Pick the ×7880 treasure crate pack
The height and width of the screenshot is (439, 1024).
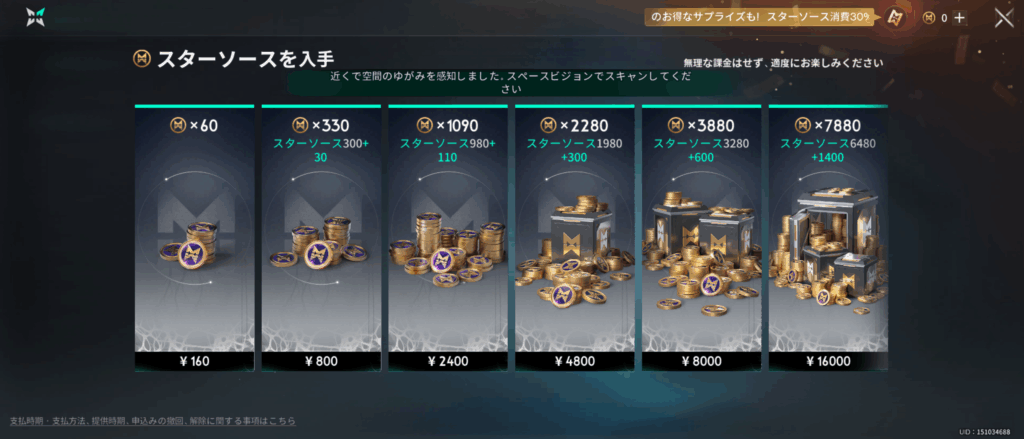point(827,250)
